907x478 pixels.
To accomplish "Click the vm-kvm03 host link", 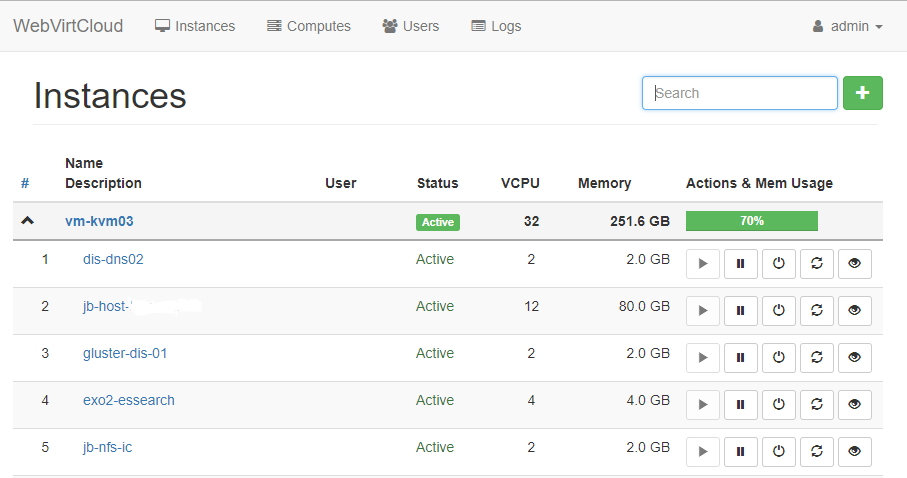I will 97,222.
